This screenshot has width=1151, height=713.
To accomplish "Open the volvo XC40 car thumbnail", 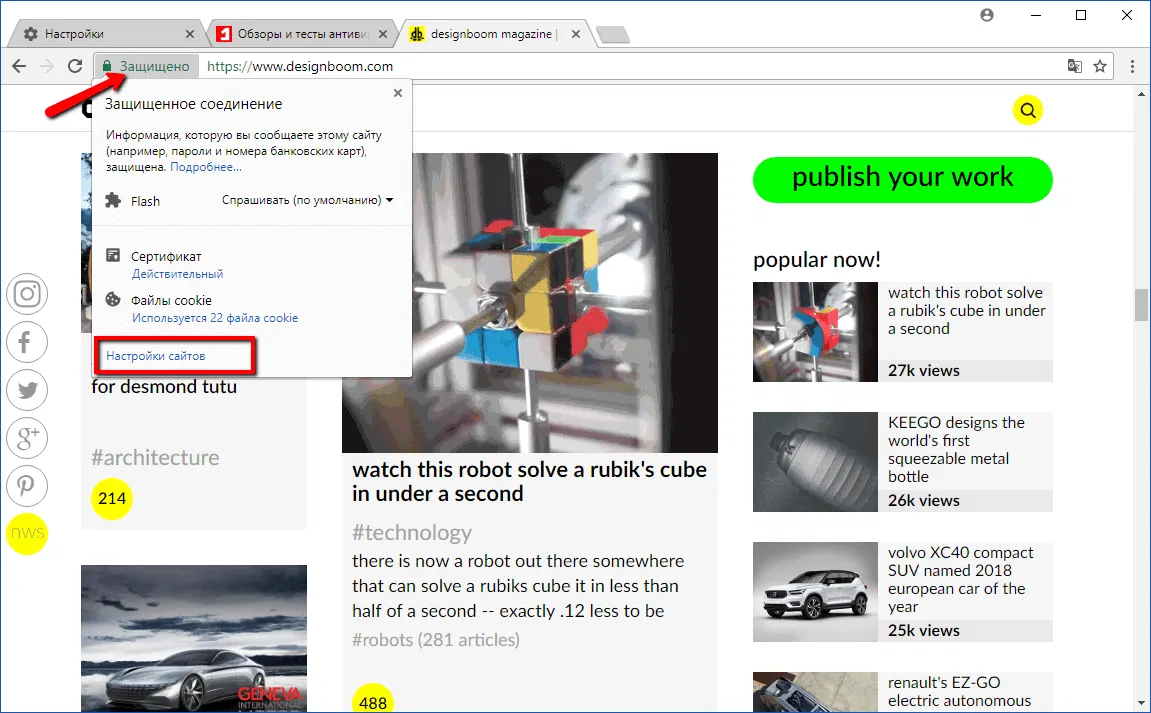I will click(815, 592).
